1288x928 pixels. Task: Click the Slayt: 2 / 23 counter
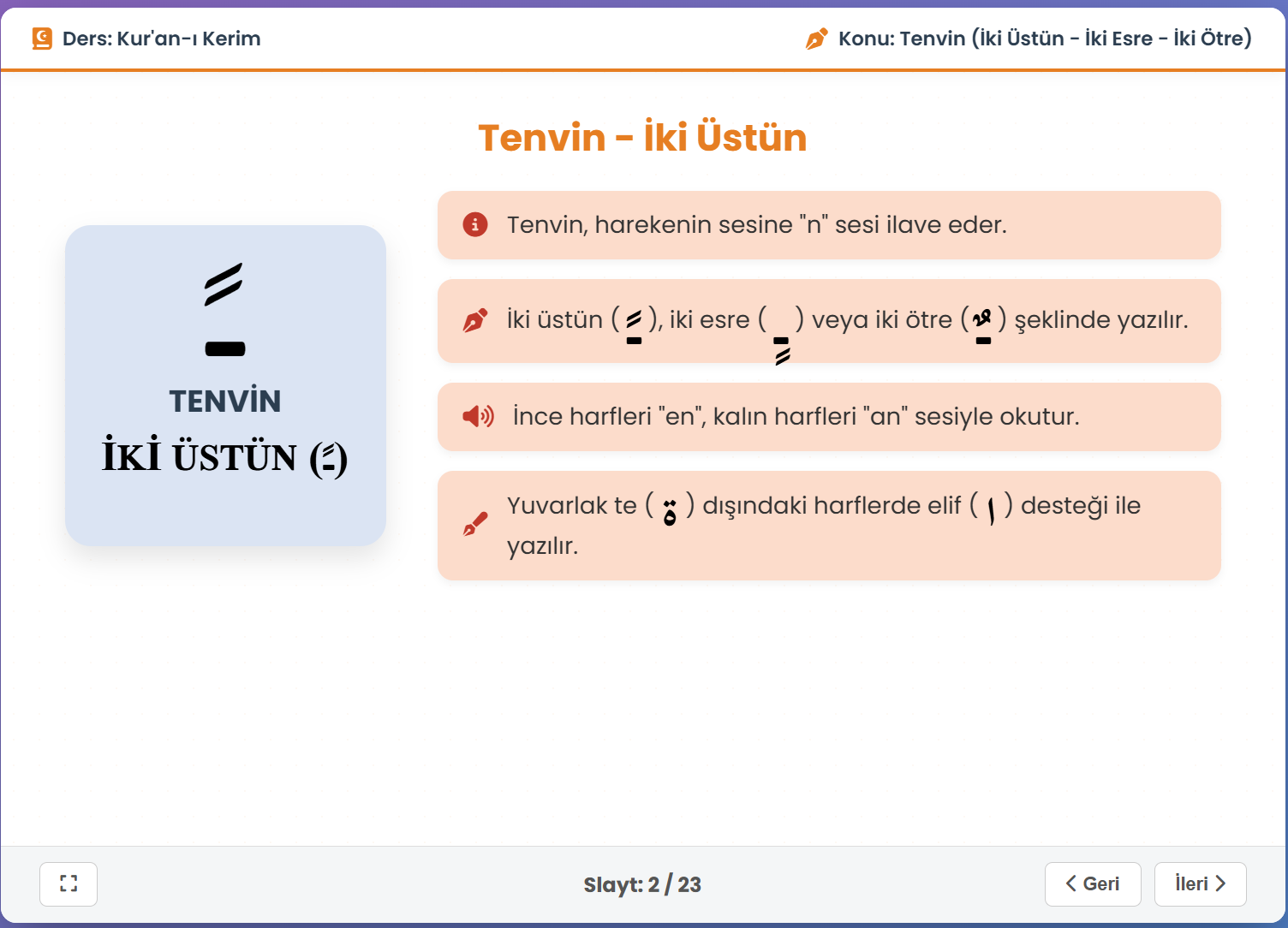click(x=642, y=884)
